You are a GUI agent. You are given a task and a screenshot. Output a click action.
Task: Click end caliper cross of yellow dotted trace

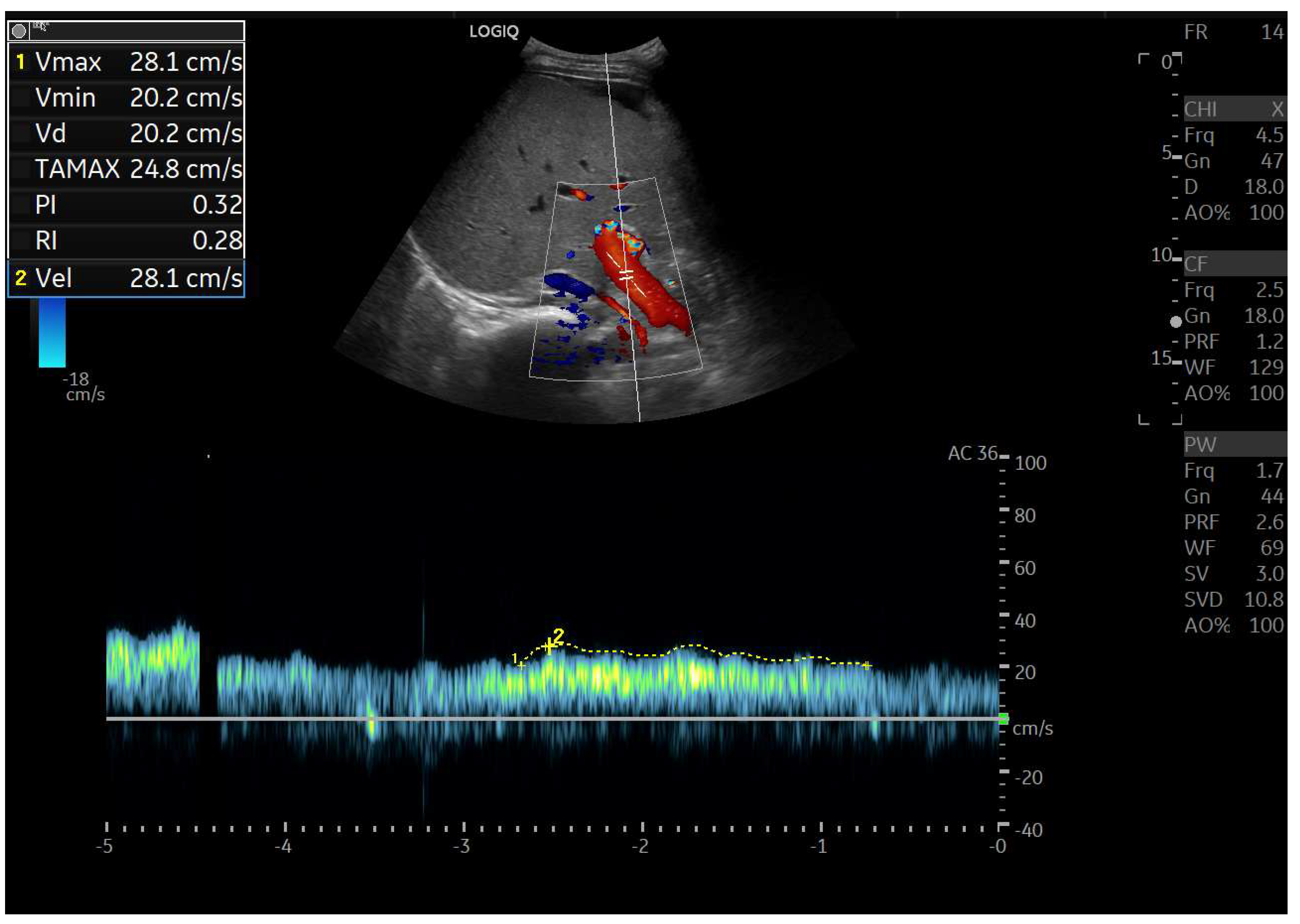point(866,665)
